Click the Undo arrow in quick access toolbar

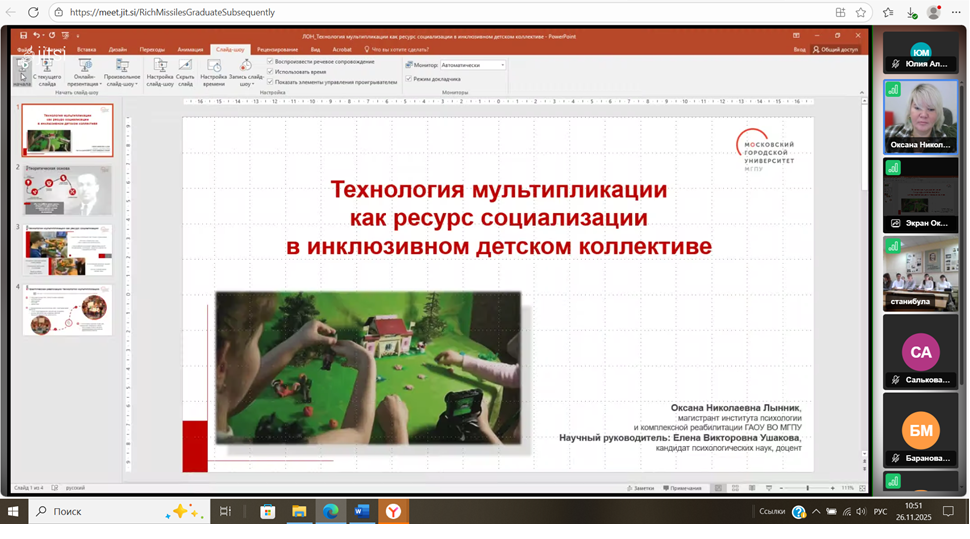click(36, 36)
